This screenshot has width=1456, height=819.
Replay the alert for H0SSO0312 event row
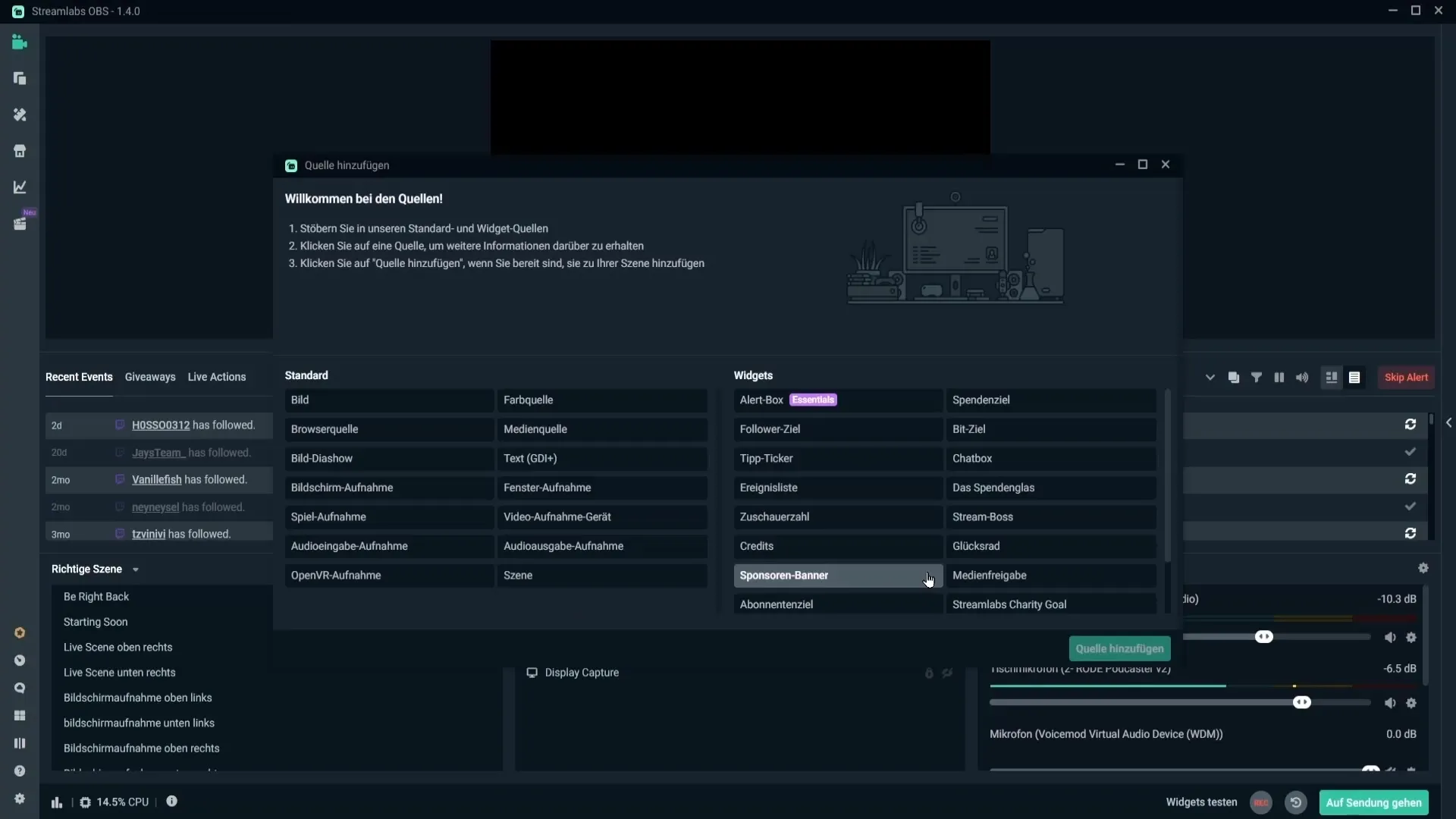tap(1410, 425)
